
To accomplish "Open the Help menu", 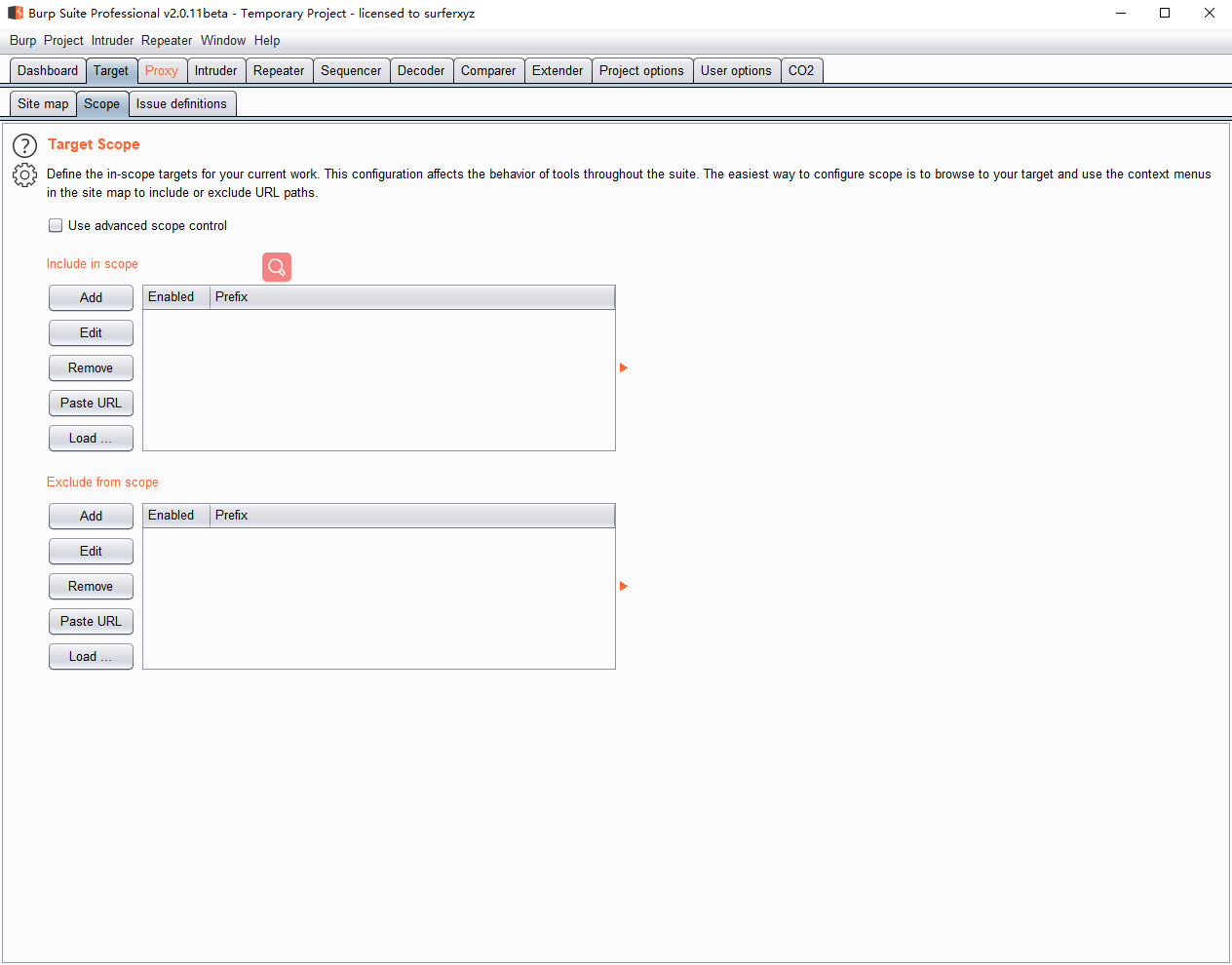I will pos(267,40).
